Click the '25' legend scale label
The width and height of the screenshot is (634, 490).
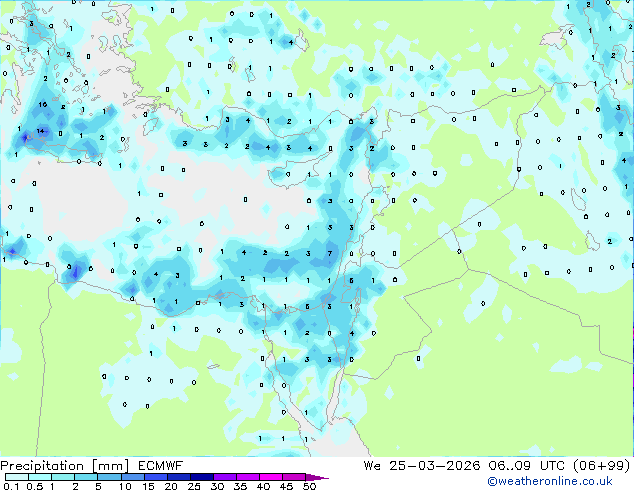point(194,486)
